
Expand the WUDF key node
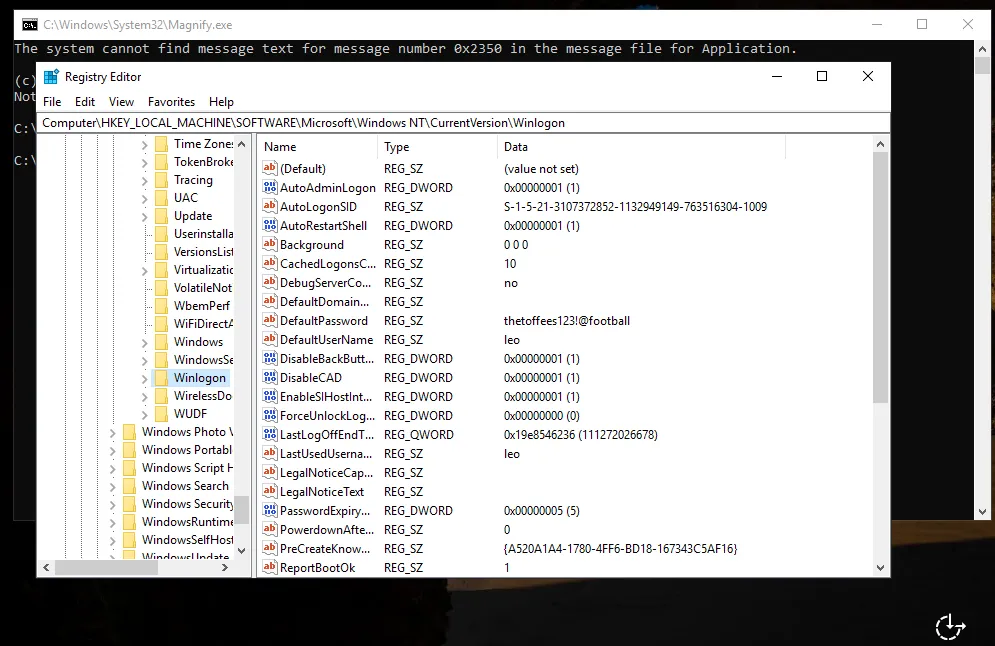[x=145, y=415]
